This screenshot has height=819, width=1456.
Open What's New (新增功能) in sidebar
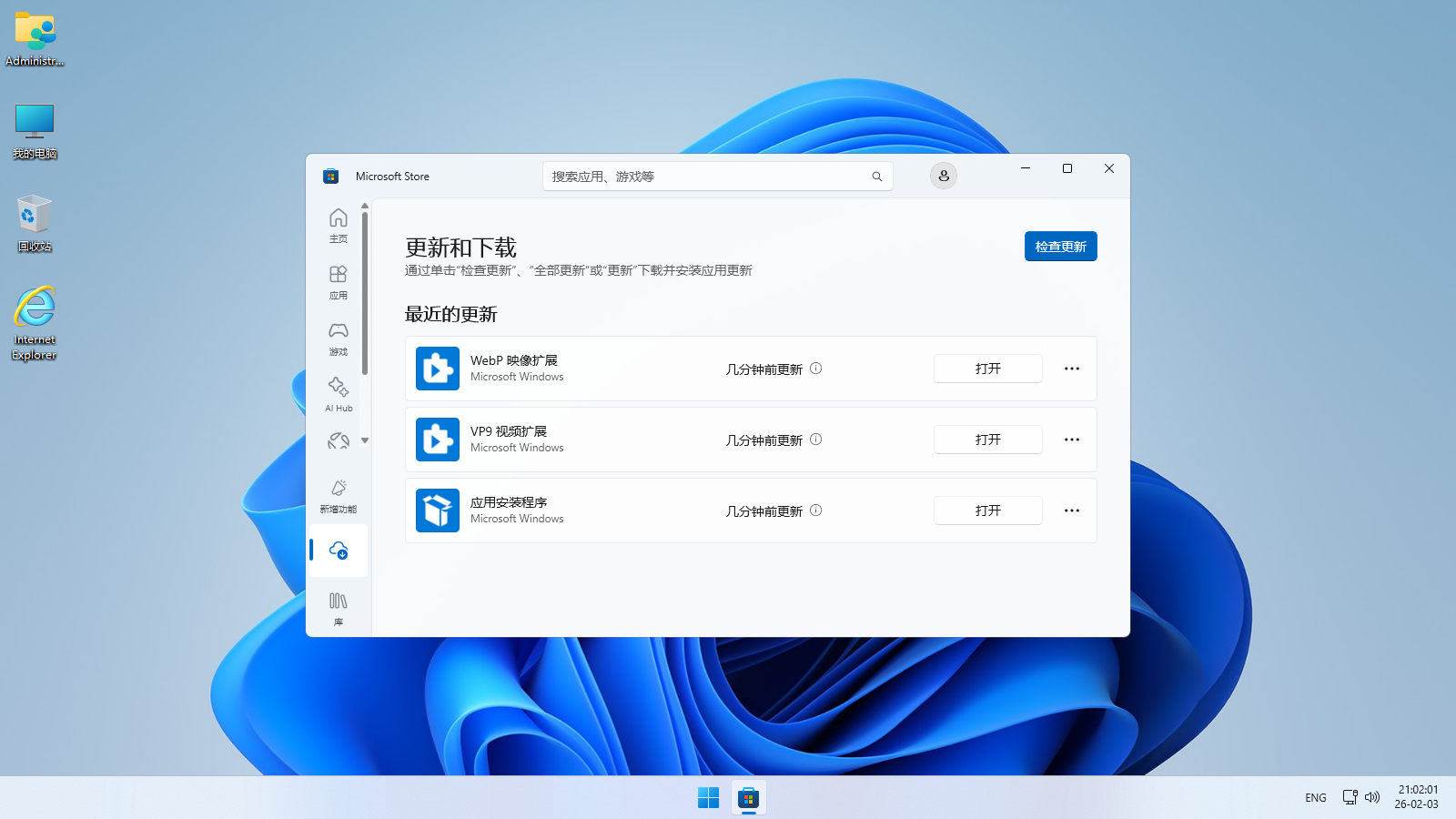(339, 496)
